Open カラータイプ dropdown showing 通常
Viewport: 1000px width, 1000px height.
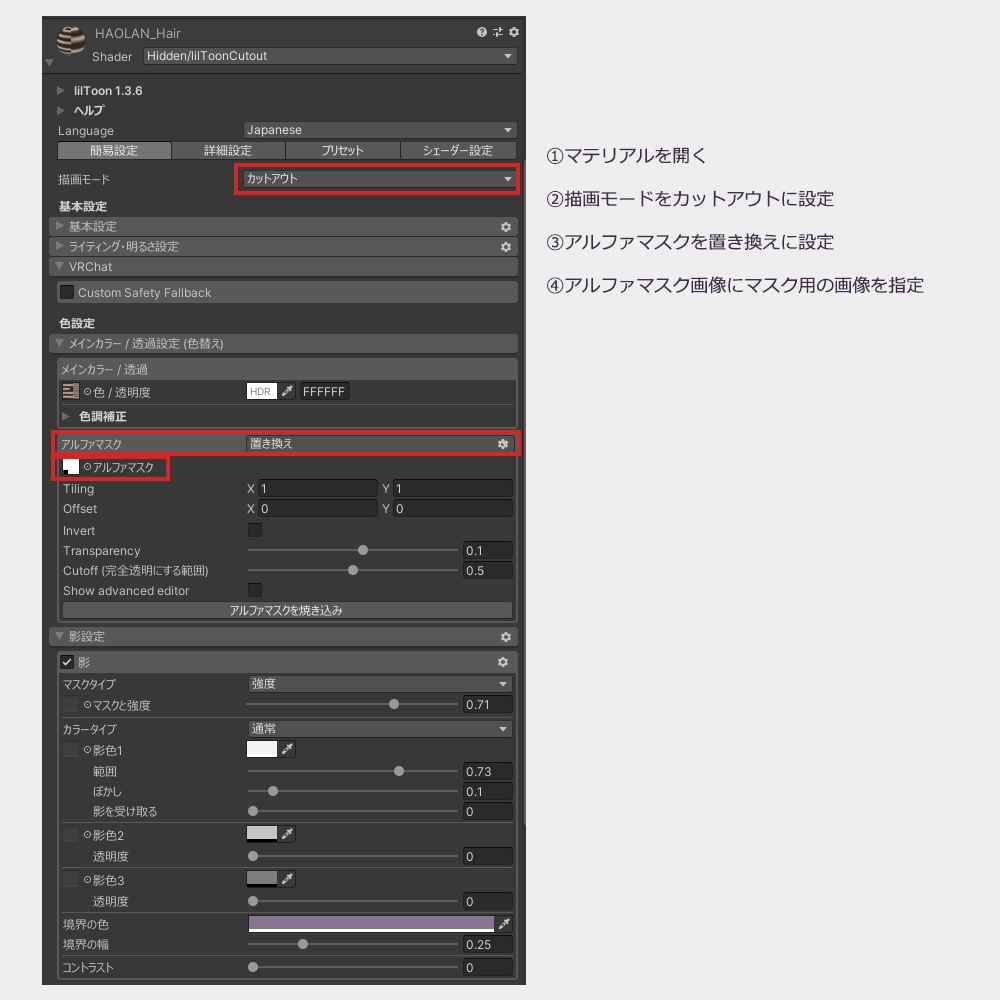pos(379,729)
